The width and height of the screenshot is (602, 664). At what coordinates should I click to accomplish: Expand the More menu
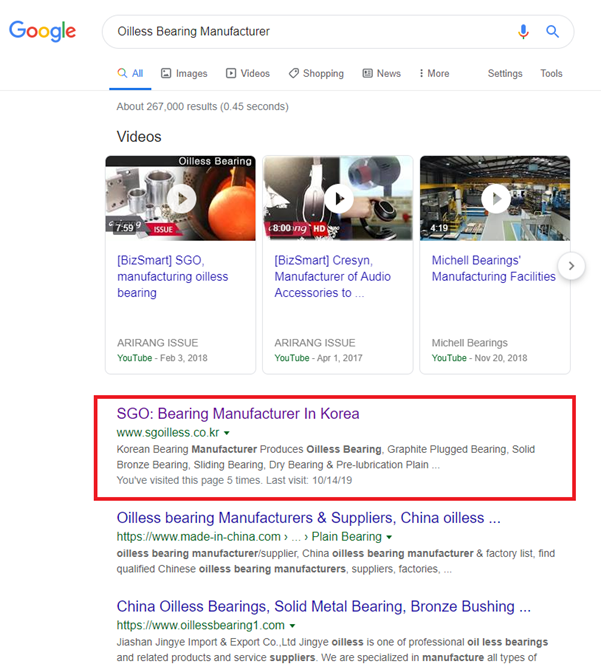(x=434, y=73)
